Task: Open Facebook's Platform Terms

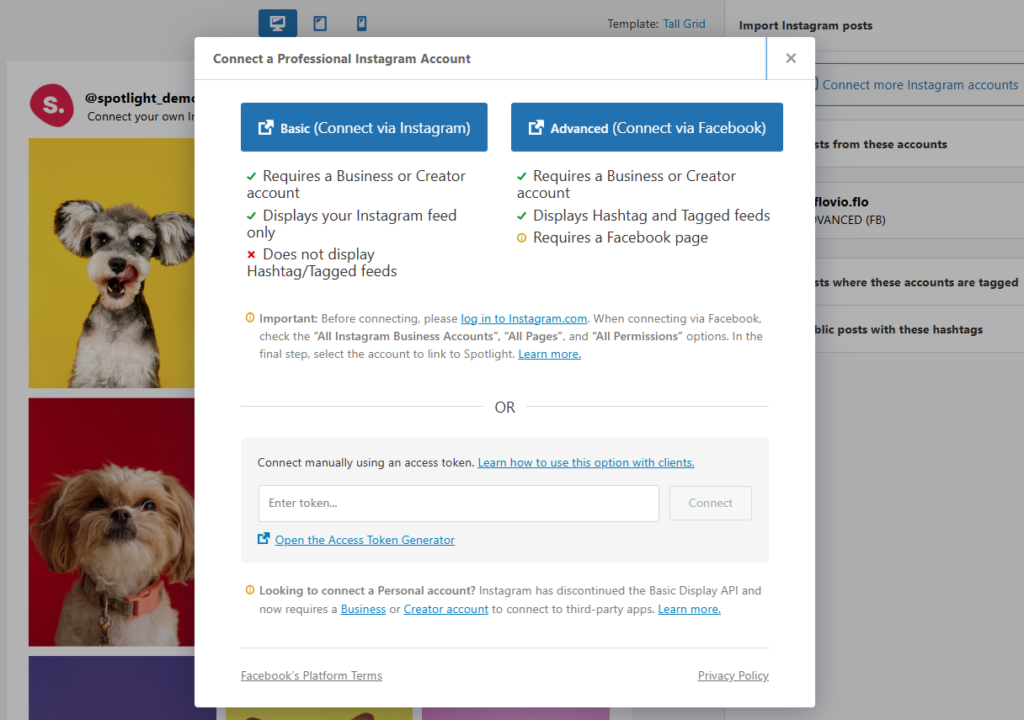Action: (x=311, y=675)
